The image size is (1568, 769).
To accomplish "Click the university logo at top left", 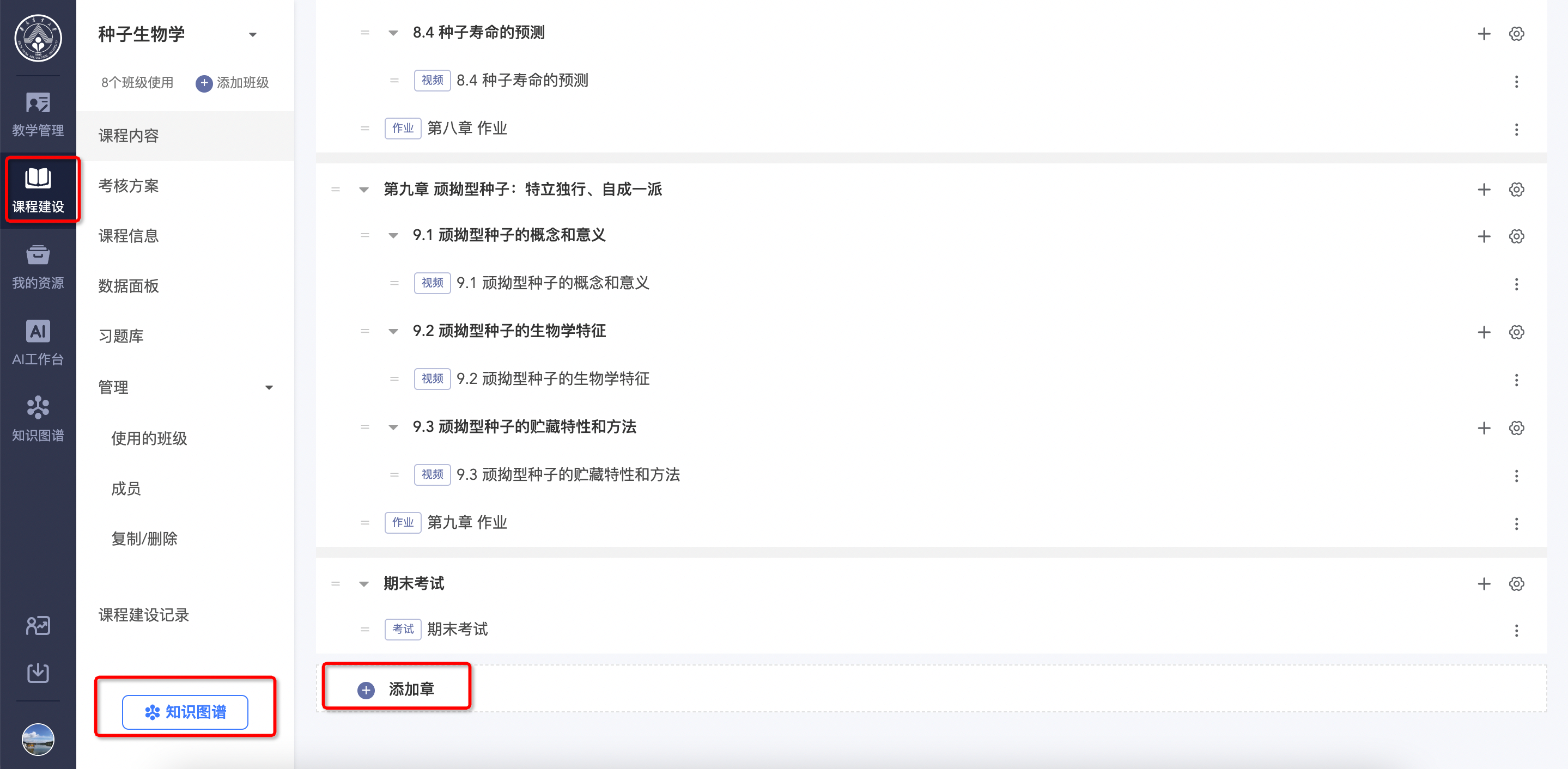I will [x=38, y=38].
